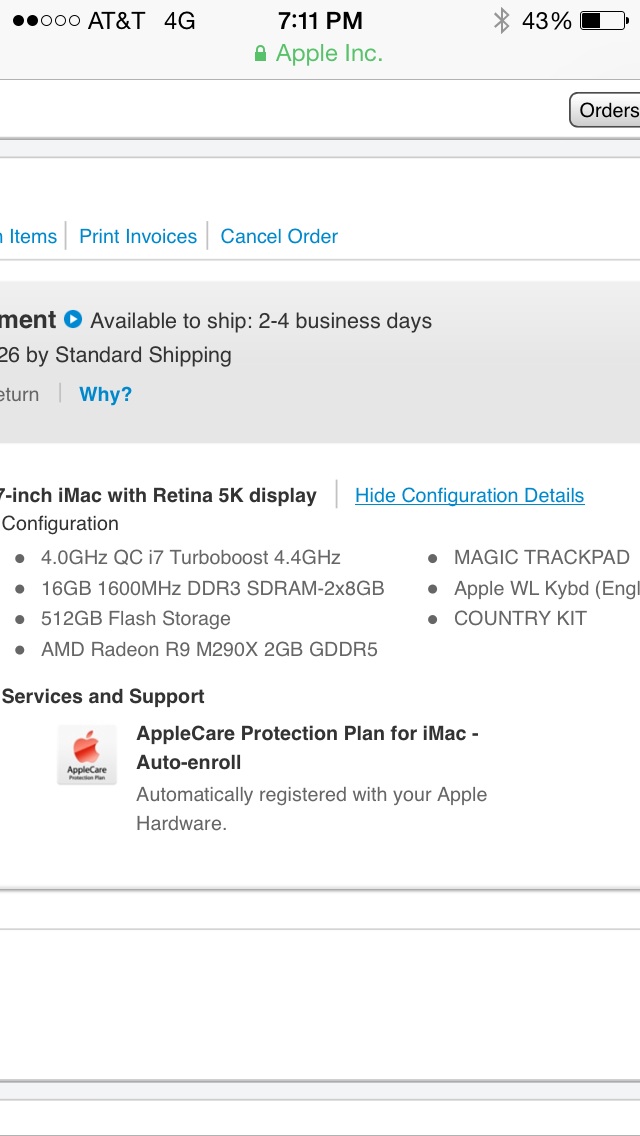Viewport: 640px width, 1136px height.
Task: Tap the AppleCare Protection Plan for iMac heading
Action: pos(307,748)
